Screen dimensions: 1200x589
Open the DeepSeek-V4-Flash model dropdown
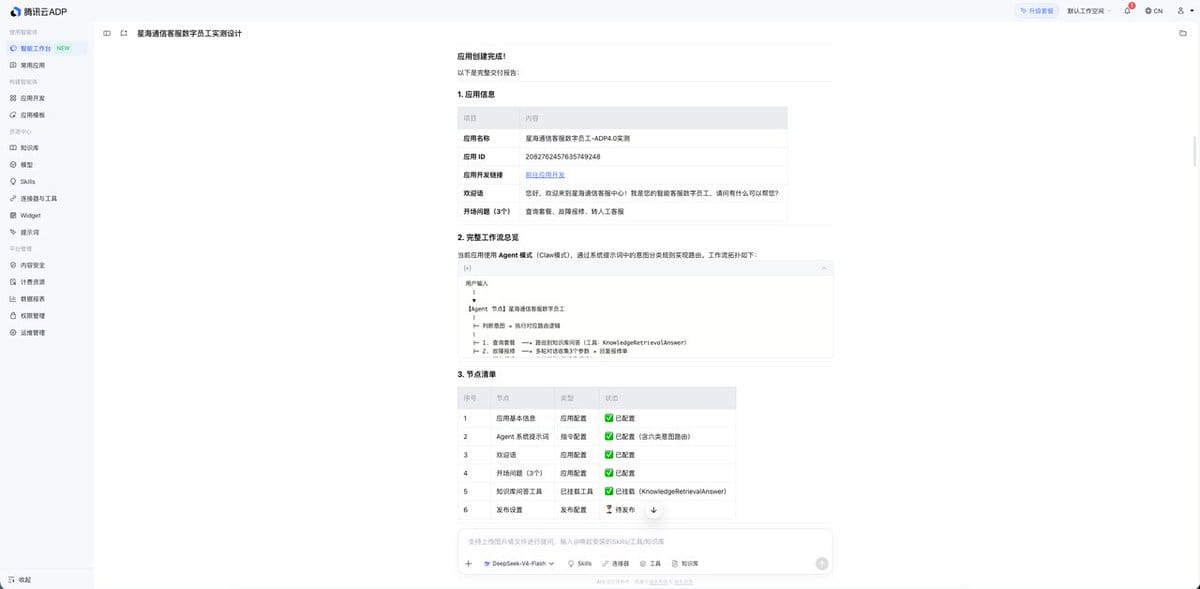point(518,563)
